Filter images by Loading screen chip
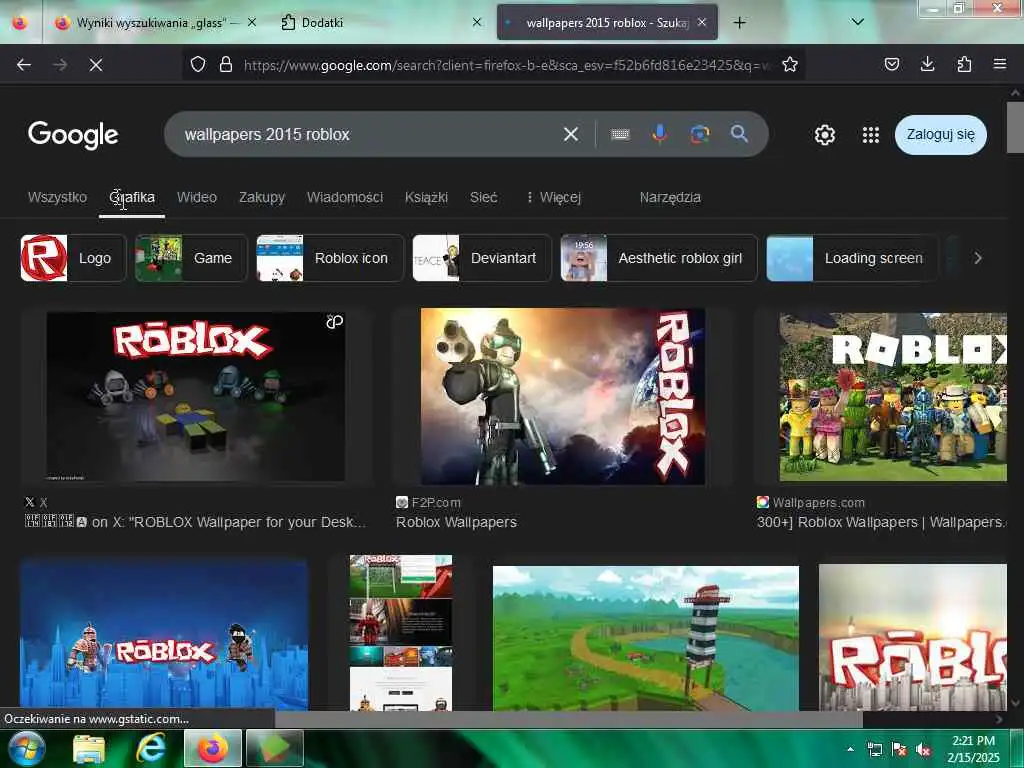1024x768 pixels. [x=852, y=258]
